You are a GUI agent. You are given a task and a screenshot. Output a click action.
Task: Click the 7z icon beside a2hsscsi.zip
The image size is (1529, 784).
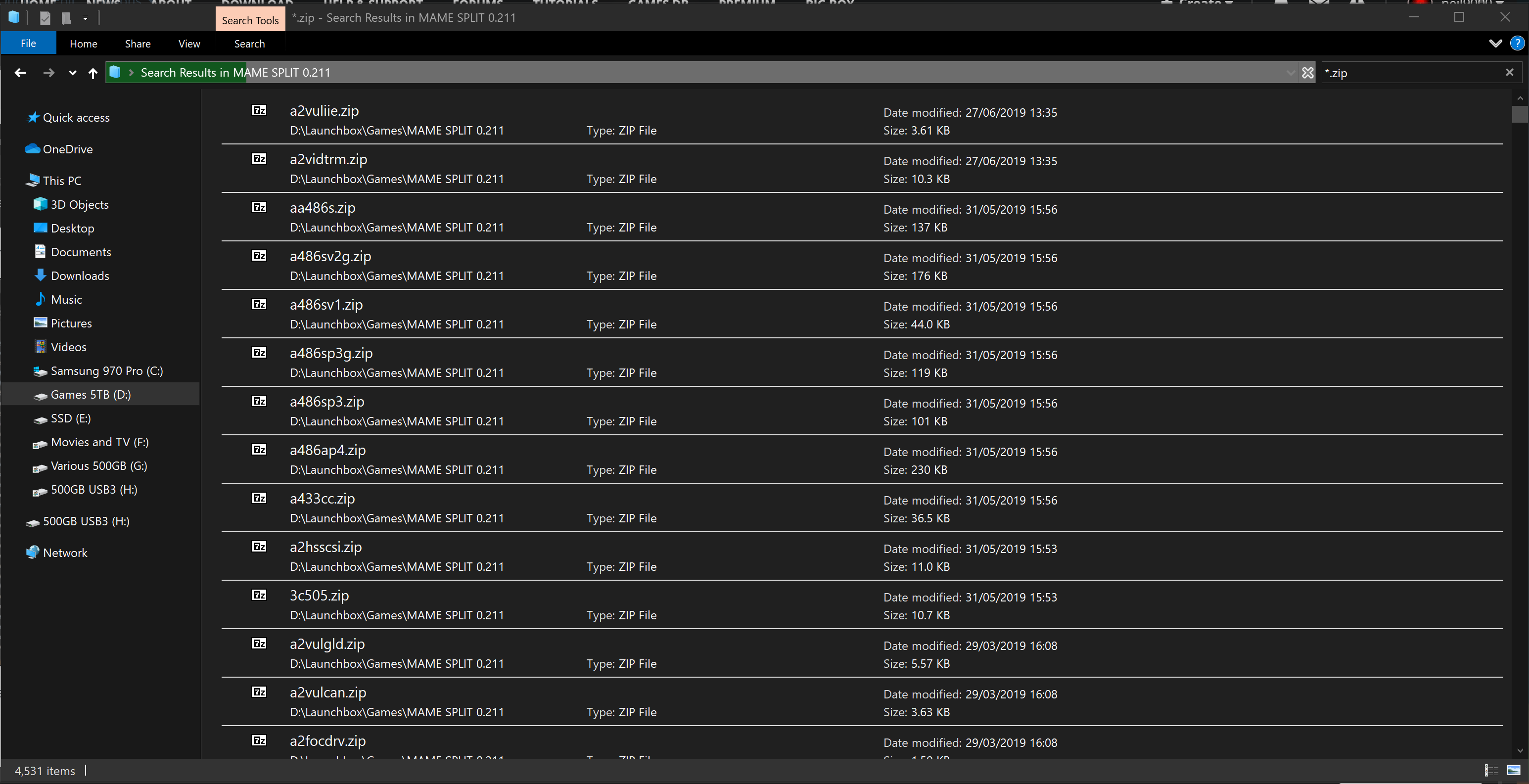tap(259, 547)
